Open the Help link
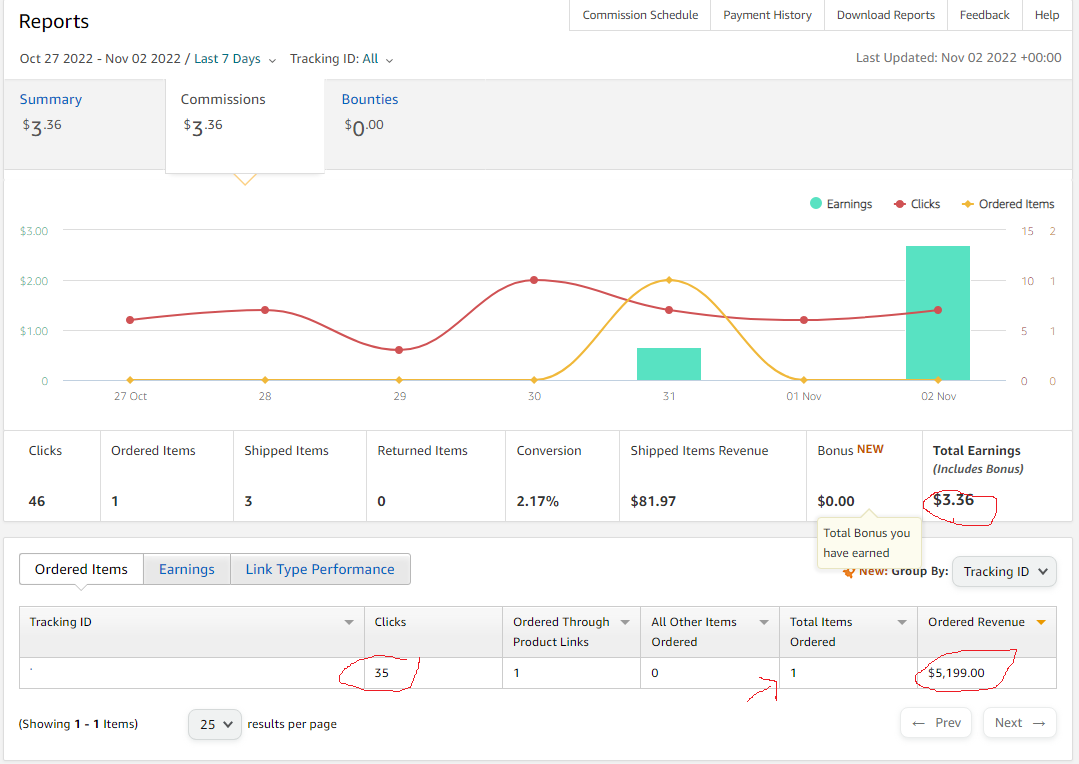The height and width of the screenshot is (764, 1079). click(x=1047, y=15)
